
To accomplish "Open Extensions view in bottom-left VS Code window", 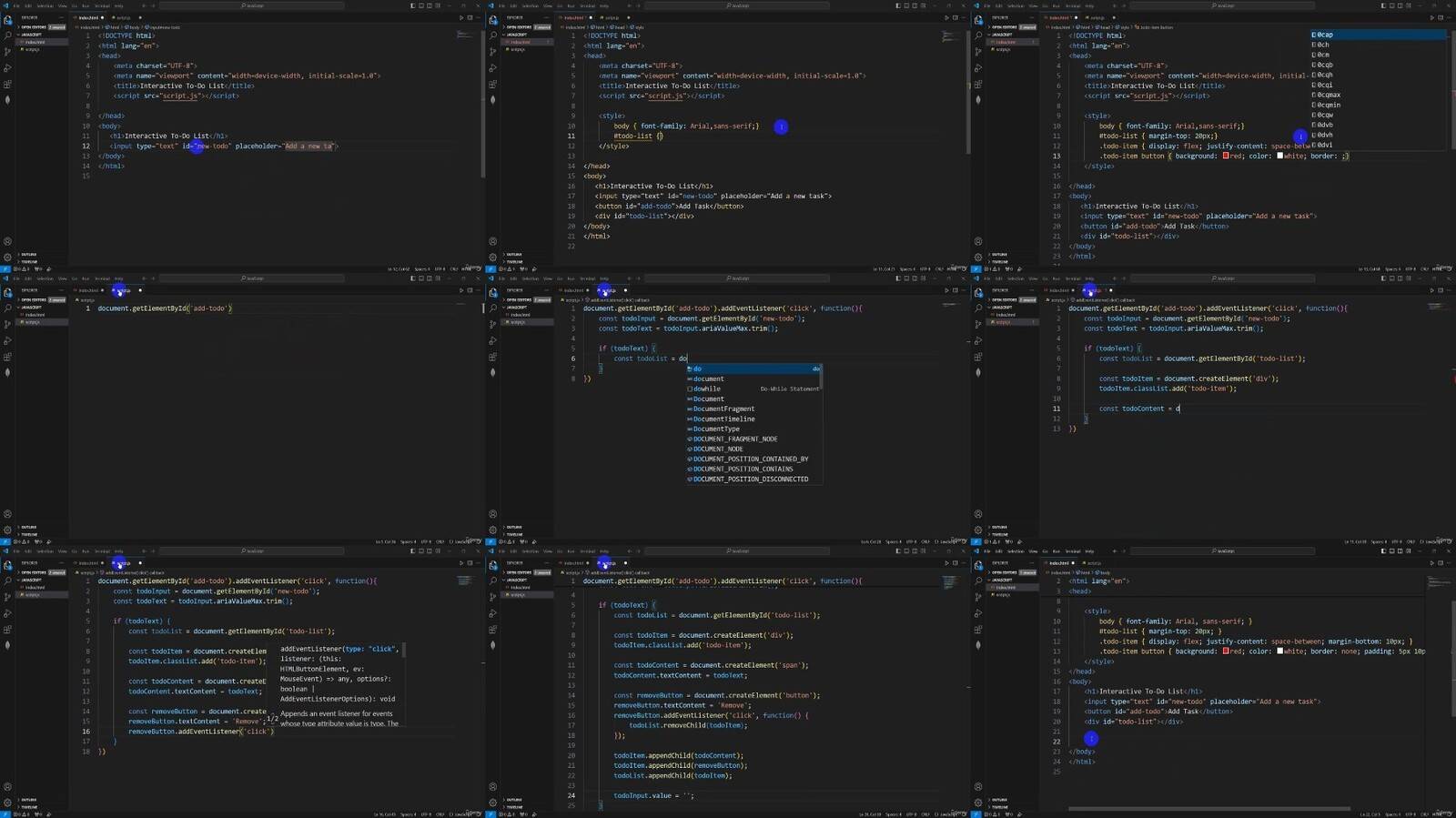I will pyautogui.click(x=7, y=630).
